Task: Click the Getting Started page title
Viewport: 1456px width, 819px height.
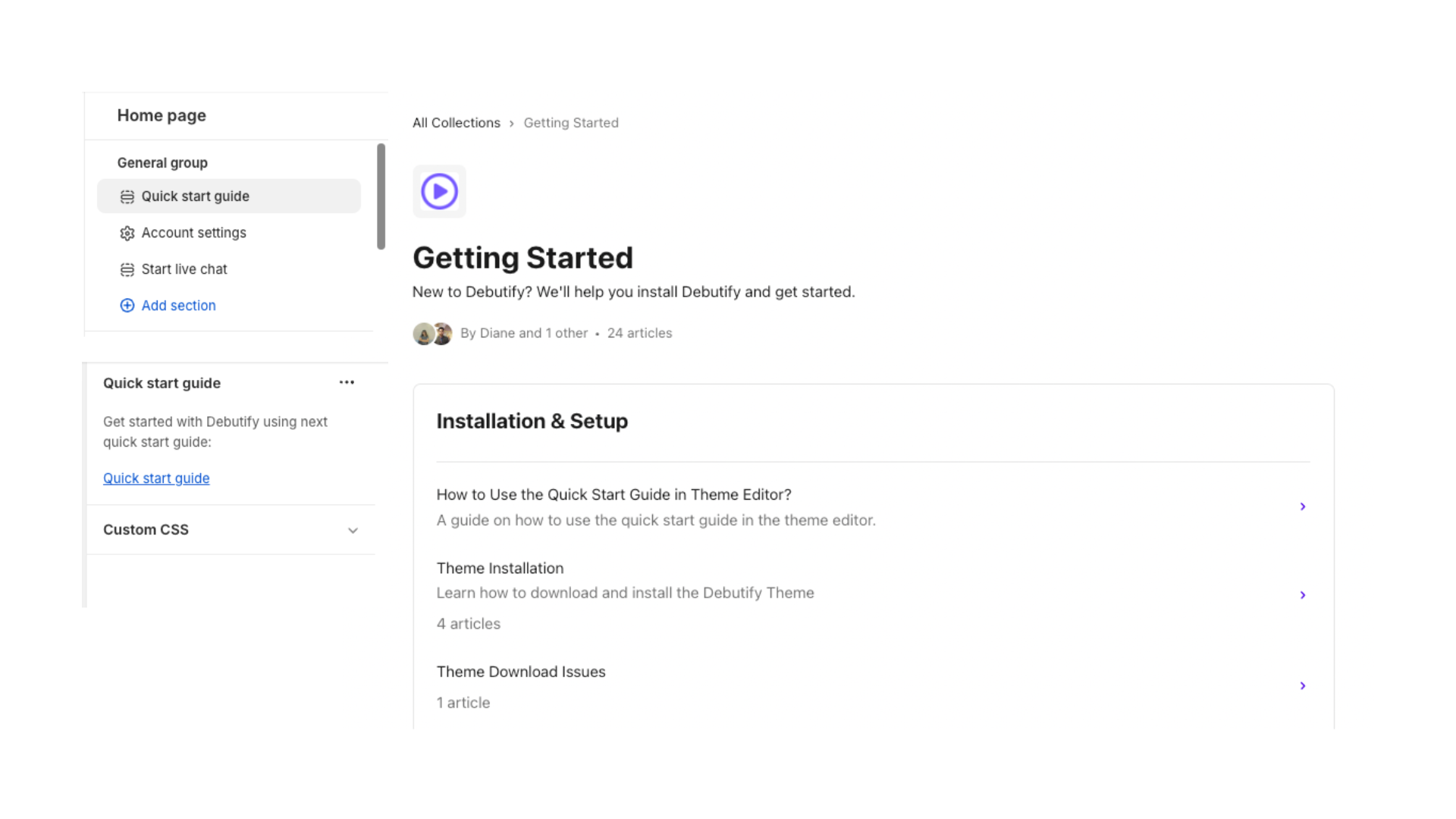Action: click(522, 258)
